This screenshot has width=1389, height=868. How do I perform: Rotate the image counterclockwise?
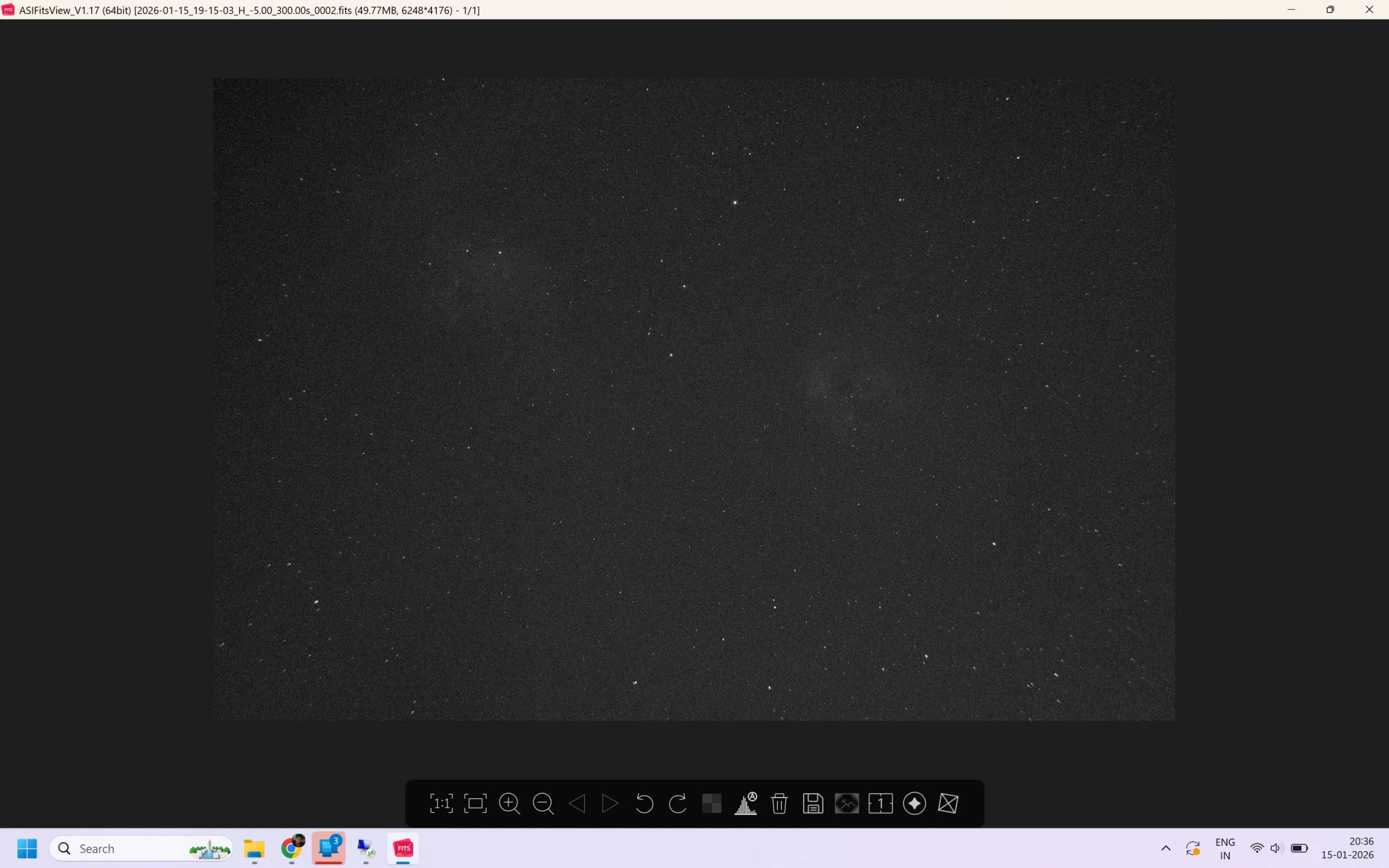coord(643,803)
